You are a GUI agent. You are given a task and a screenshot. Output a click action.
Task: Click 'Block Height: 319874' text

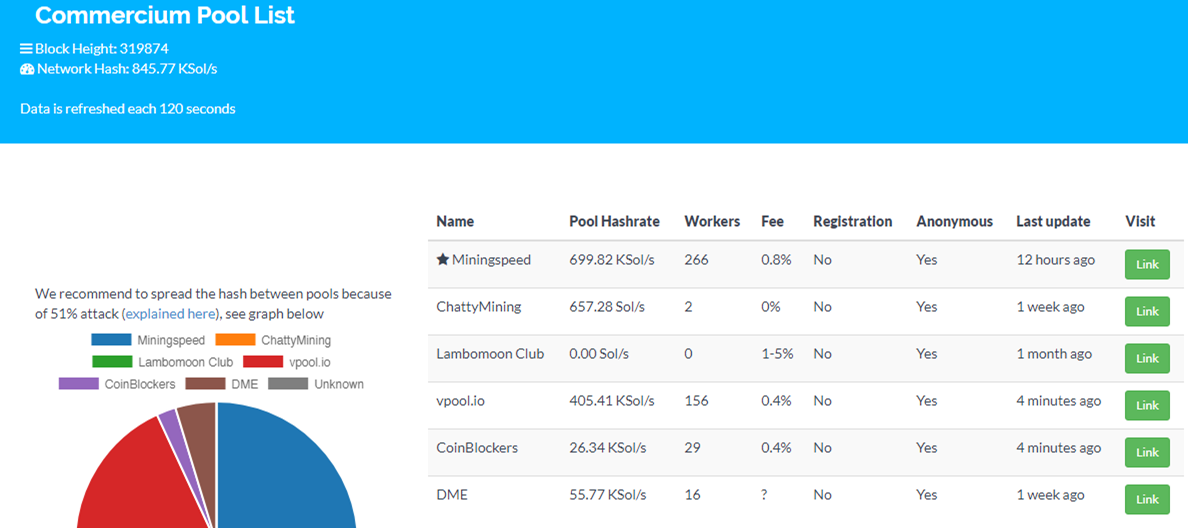click(102, 49)
